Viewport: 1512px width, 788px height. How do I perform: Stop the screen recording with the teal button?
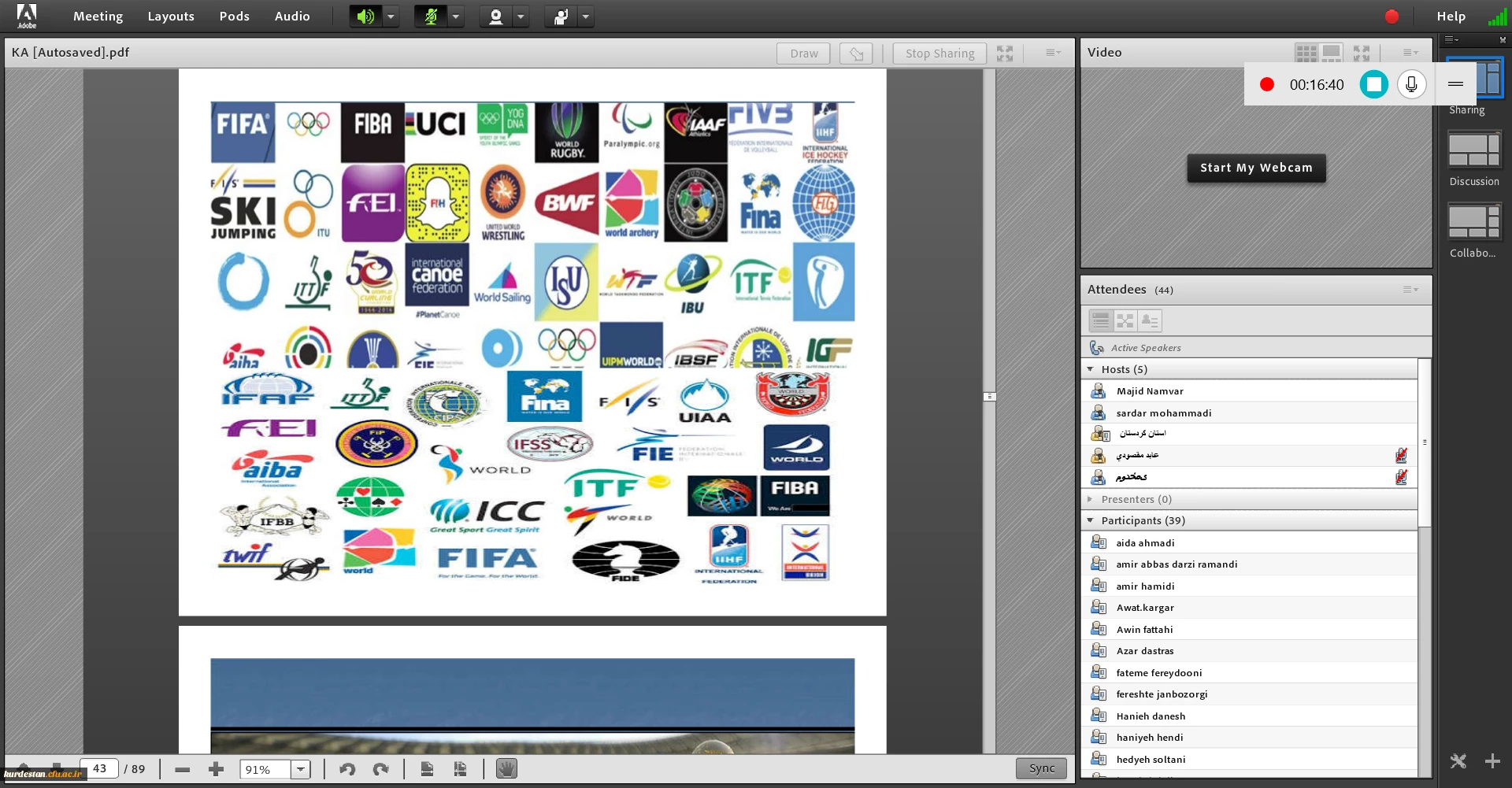[1373, 84]
